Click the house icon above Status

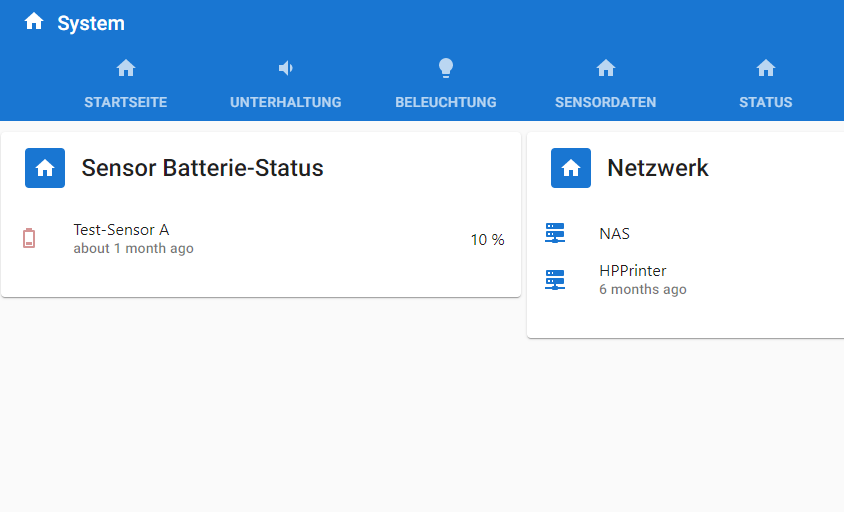point(766,68)
